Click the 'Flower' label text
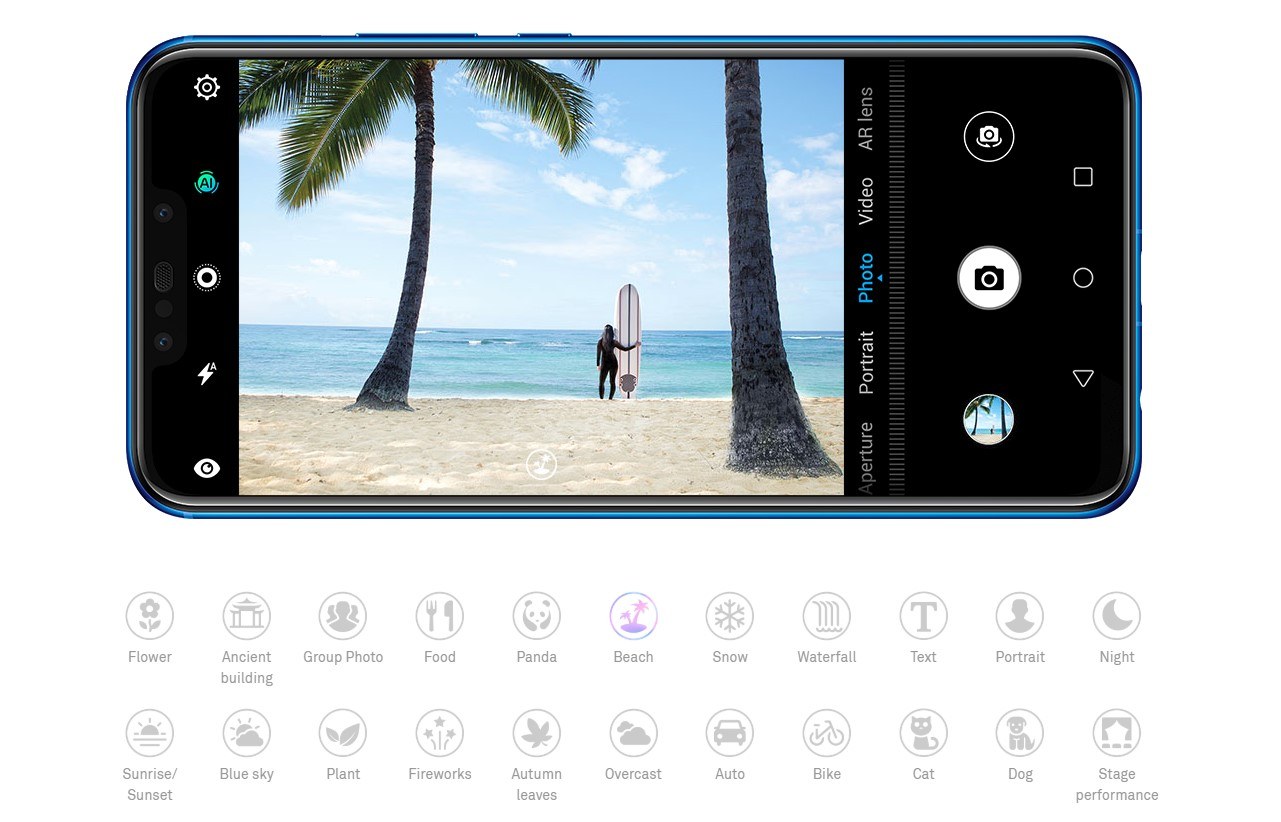 [x=150, y=657]
